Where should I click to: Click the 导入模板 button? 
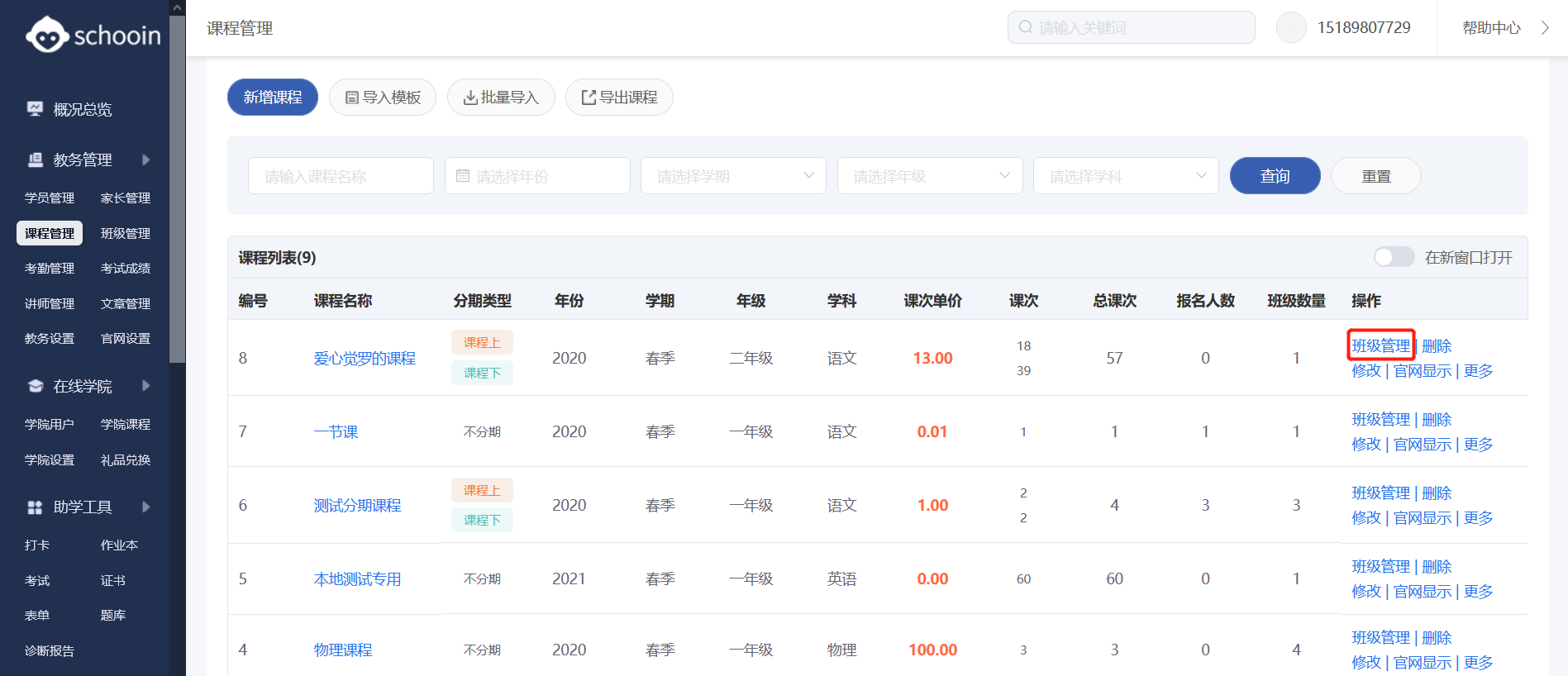pos(383,98)
